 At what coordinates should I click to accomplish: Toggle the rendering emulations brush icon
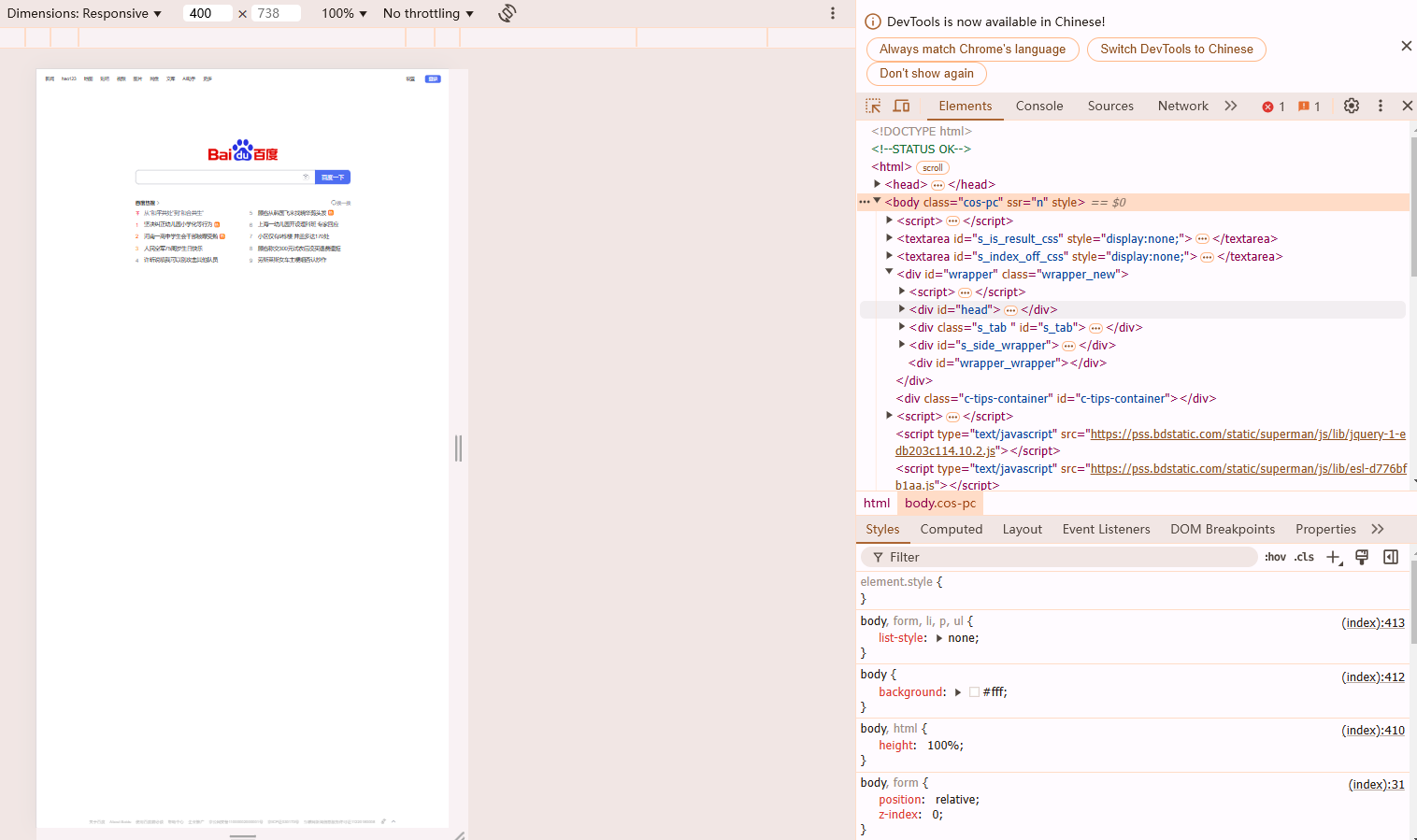(x=1362, y=557)
